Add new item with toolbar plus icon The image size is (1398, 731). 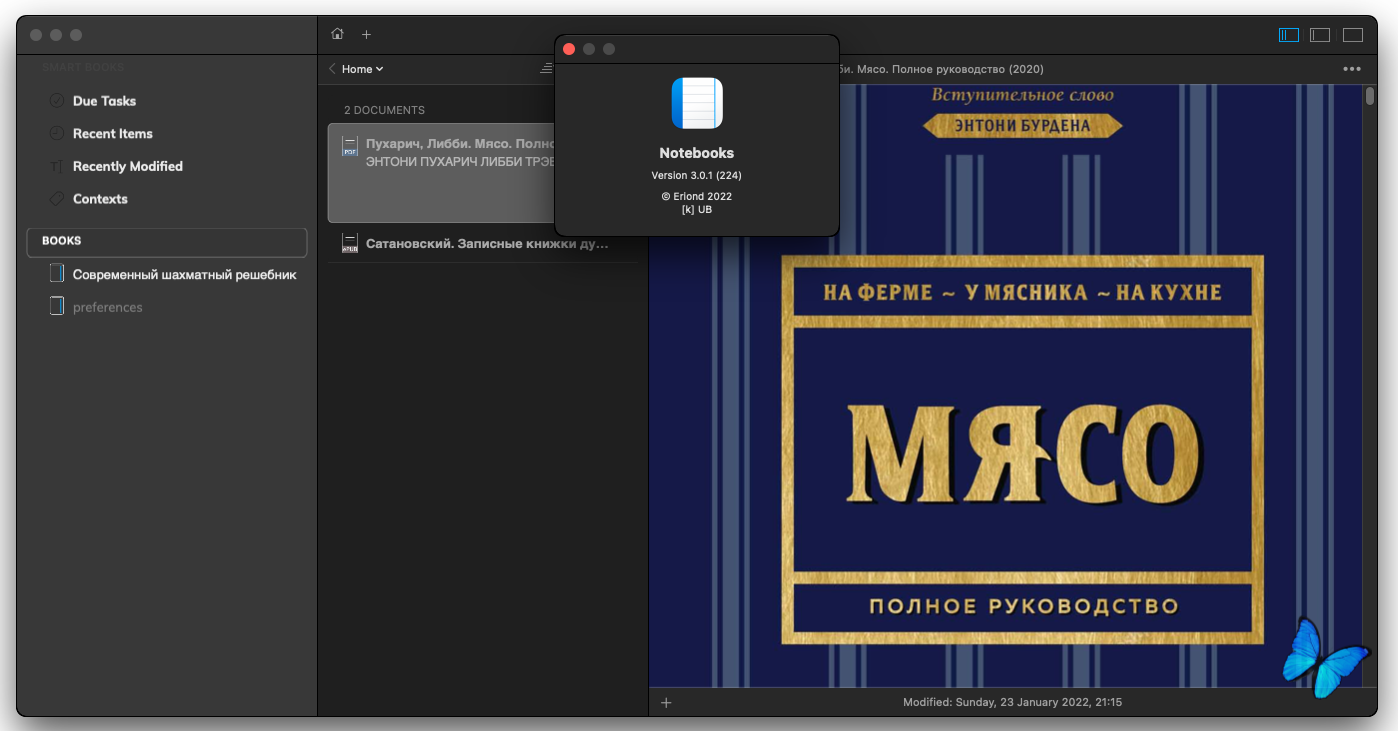pos(366,34)
